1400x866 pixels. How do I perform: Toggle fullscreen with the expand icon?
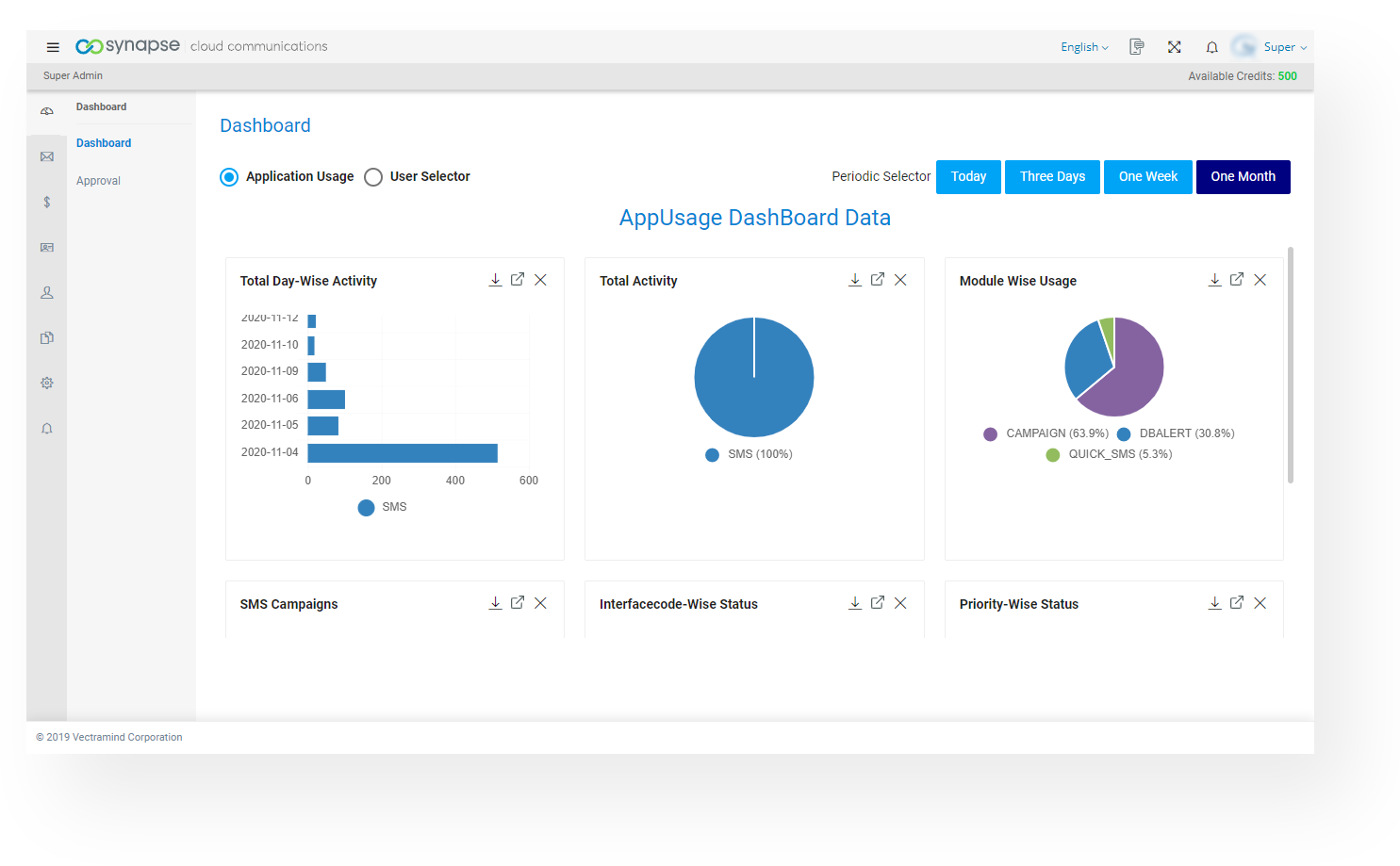click(1174, 47)
